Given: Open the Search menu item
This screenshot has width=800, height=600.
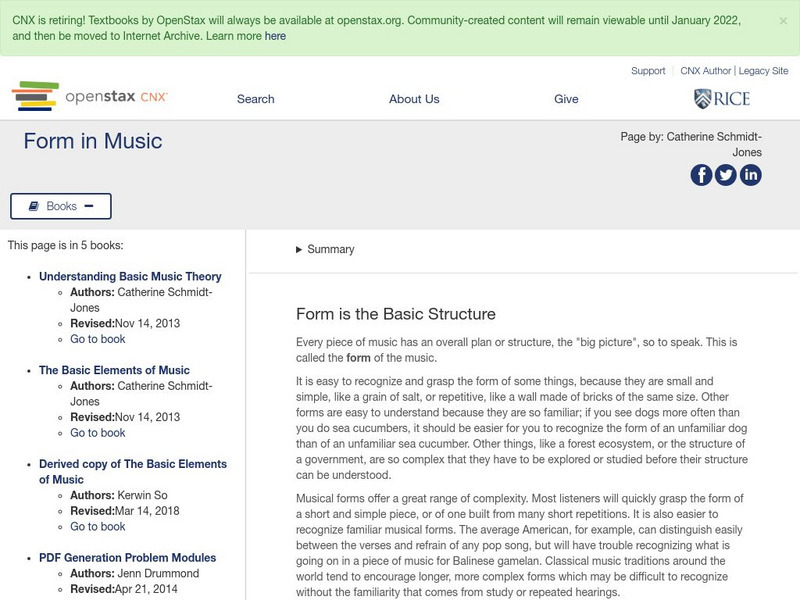Looking at the screenshot, I should 255,99.
